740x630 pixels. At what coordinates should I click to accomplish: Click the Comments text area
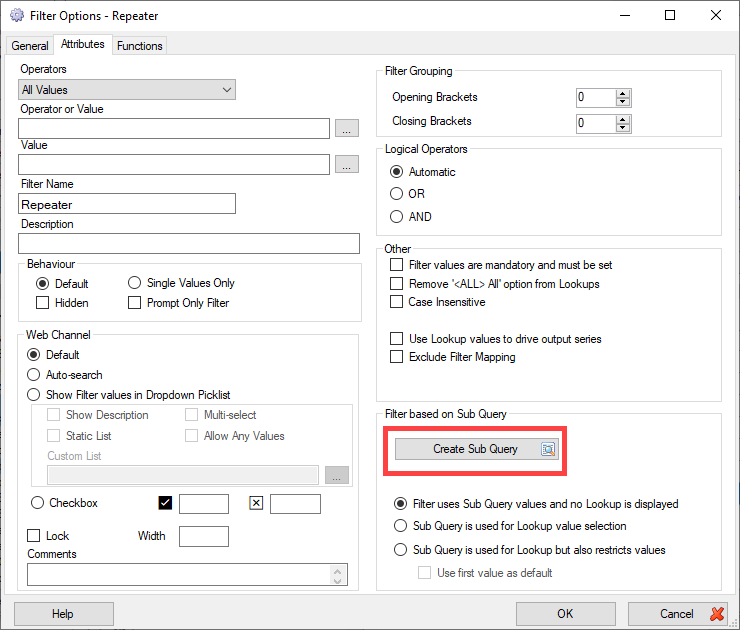tap(187, 574)
